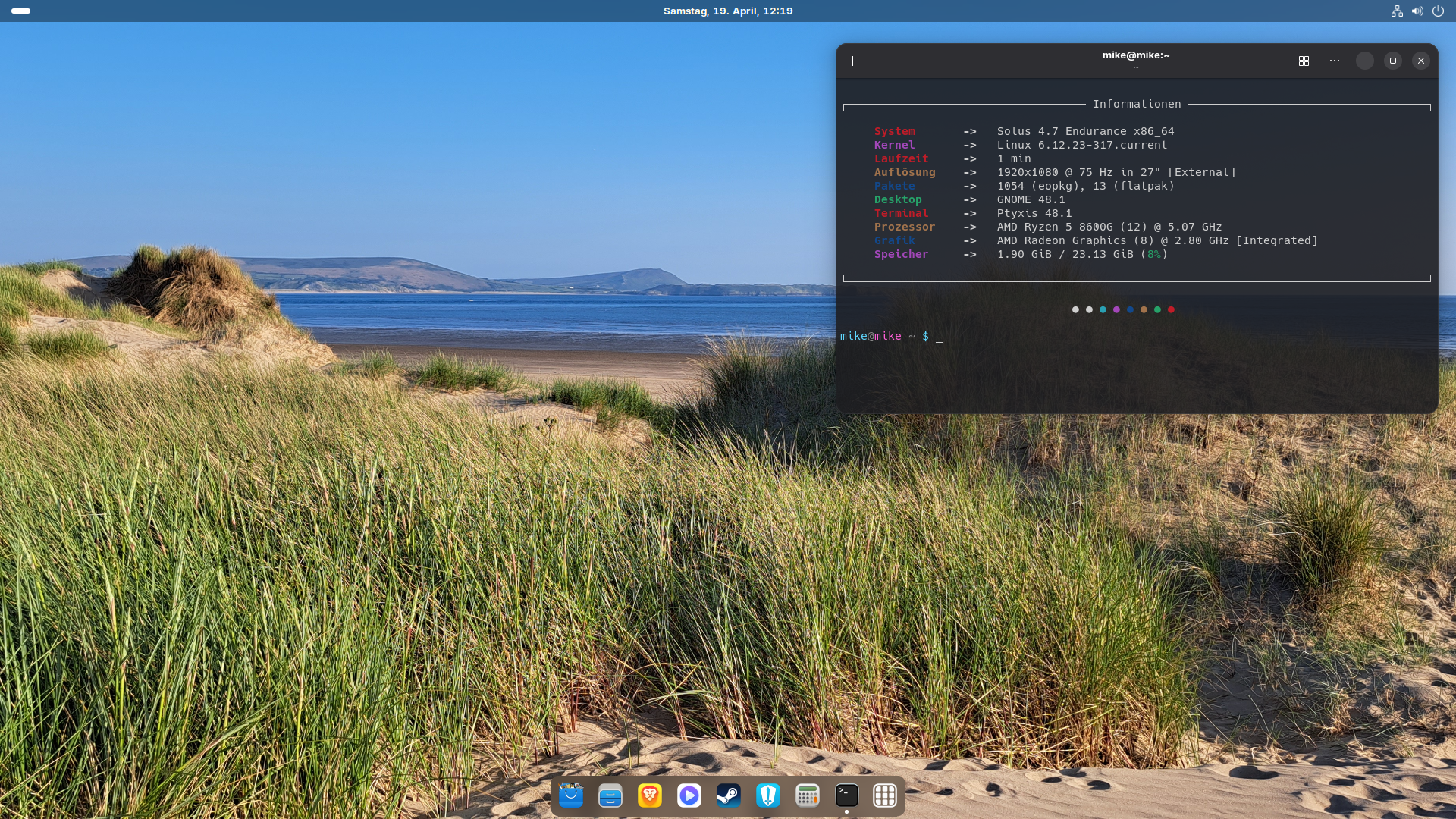Open the Files manager dock icon
Image resolution: width=1456 pixels, height=819 pixels.
click(610, 795)
